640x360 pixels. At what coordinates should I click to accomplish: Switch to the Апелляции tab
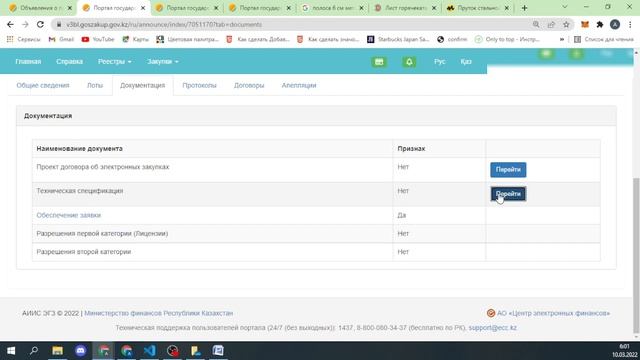click(299, 85)
